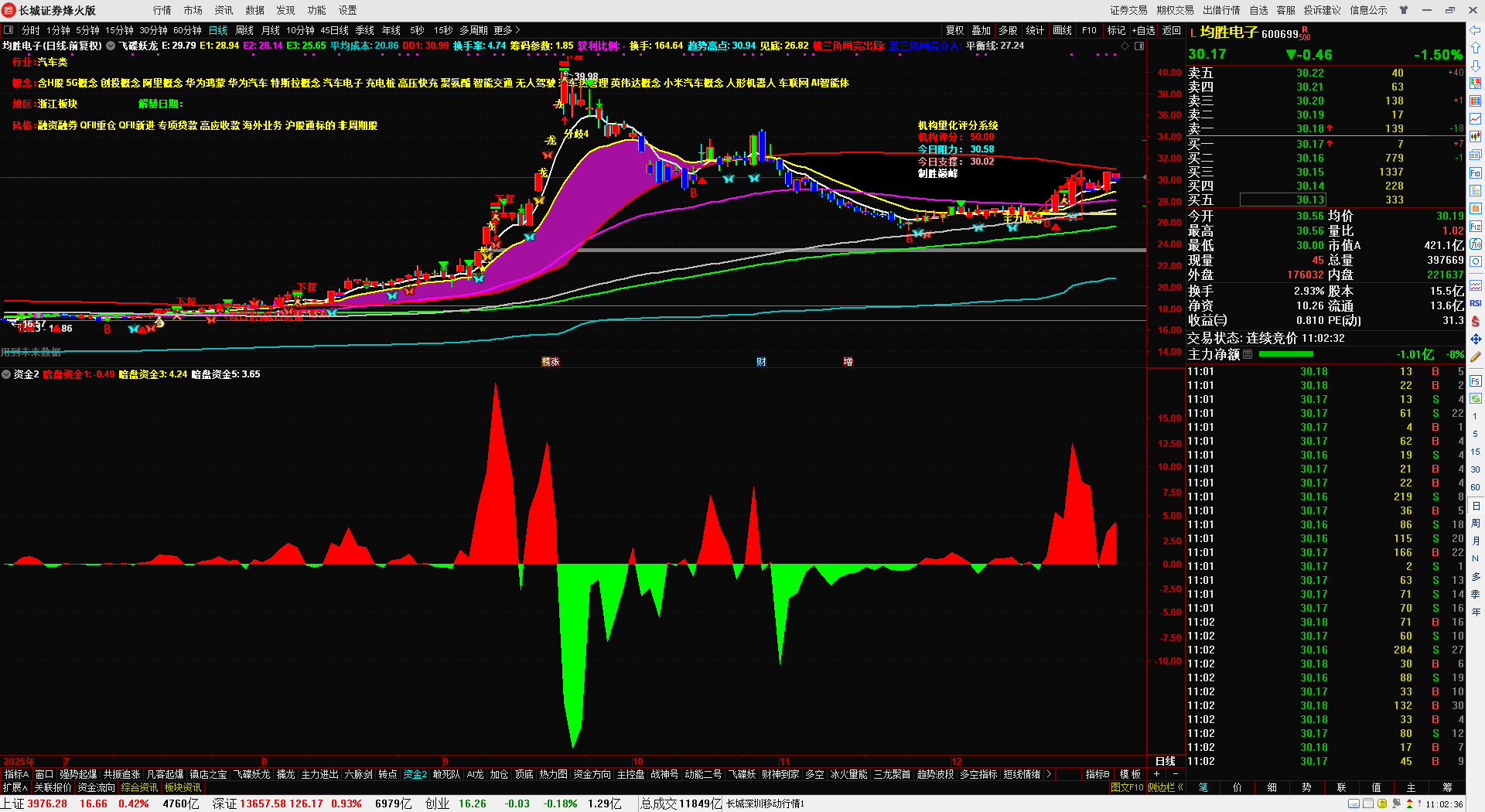This screenshot has height=812, width=1485.
Task: Click the list icon beside 主力净额
Action: coord(1248,354)
